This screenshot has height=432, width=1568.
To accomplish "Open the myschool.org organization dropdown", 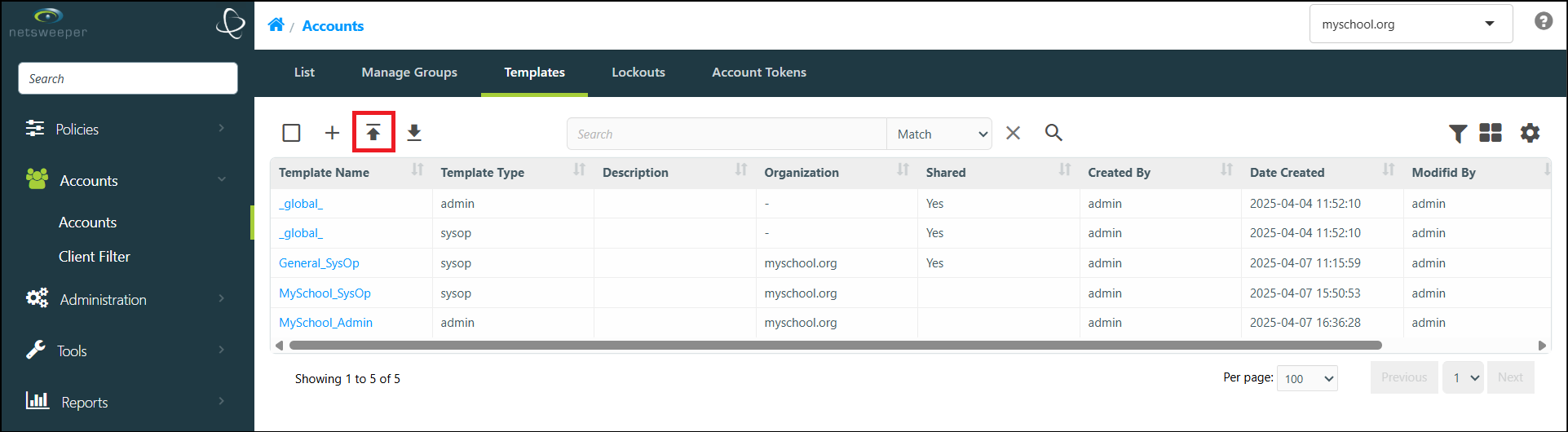I will [x=1411, y=24].
